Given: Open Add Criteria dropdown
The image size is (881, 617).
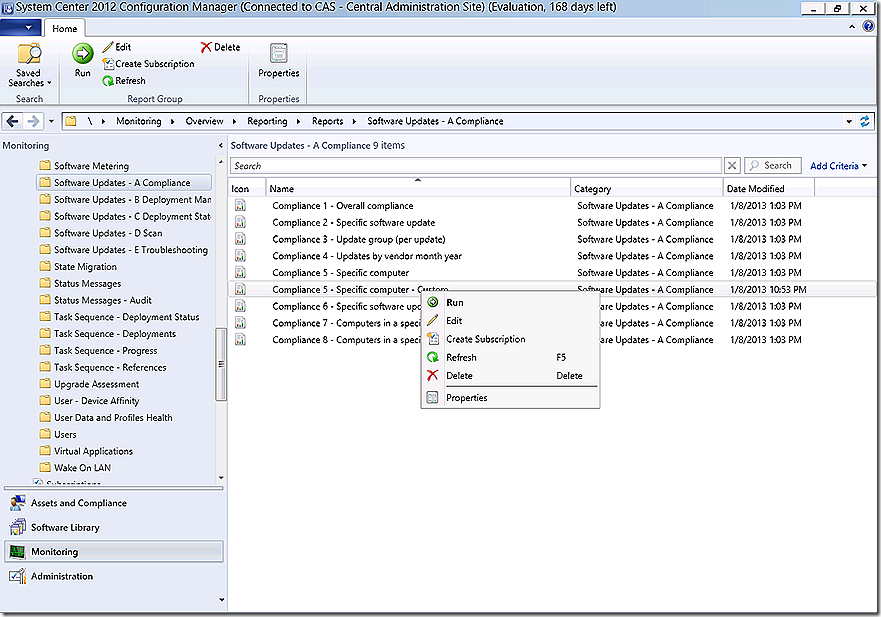Looking at the screenshot, I should pos(839,166).
